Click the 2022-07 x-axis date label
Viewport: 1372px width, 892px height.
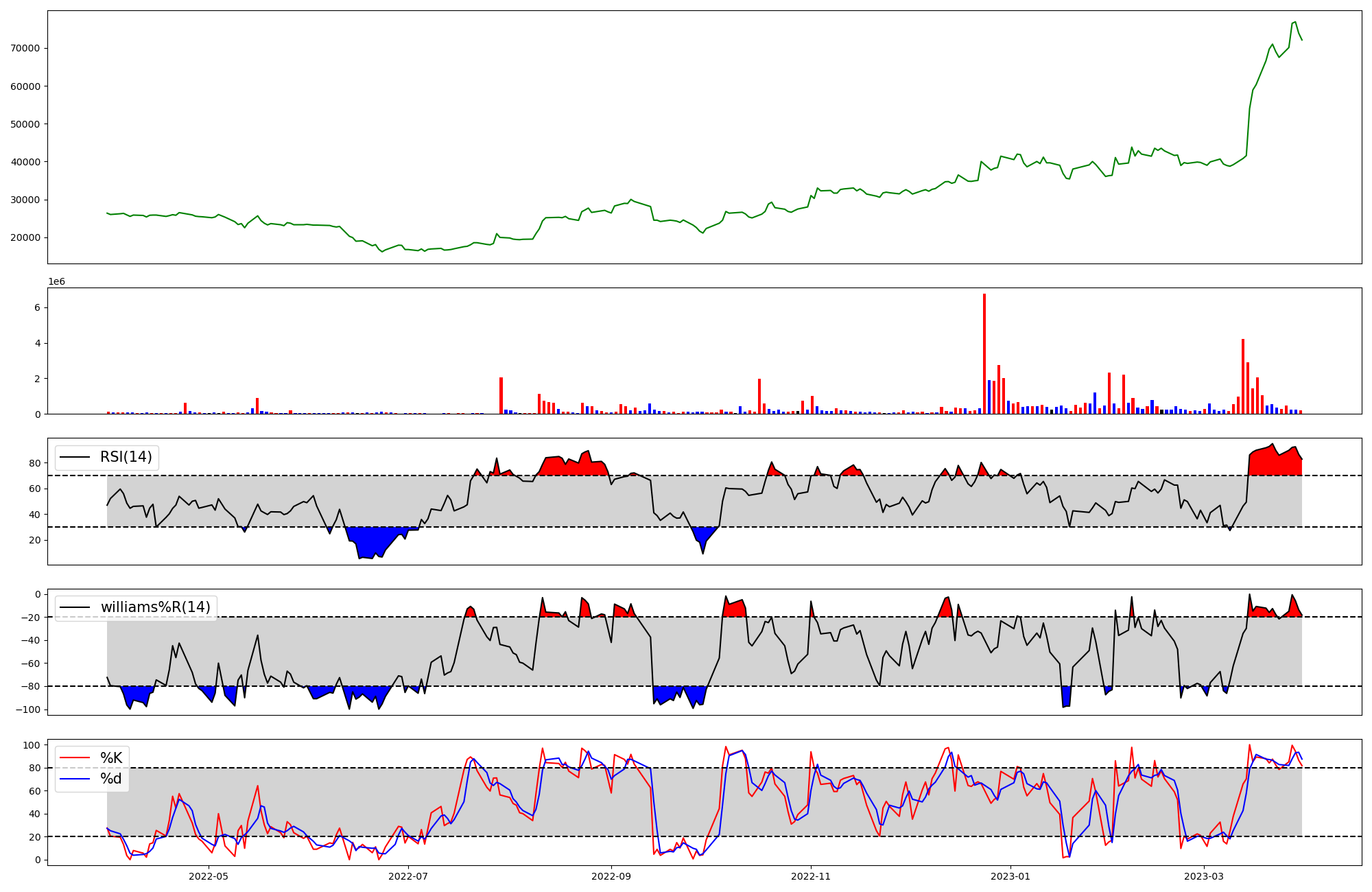click(408, 876)
